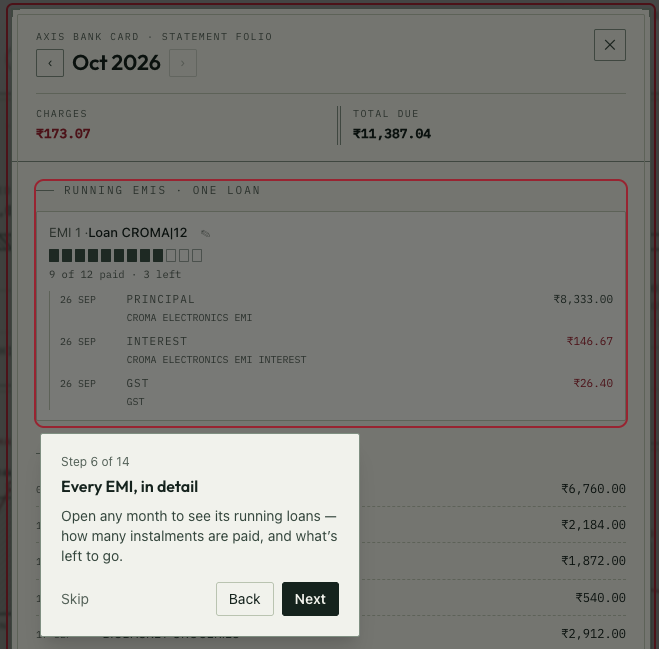Open the transaction row showing ₹540.00

331,597
